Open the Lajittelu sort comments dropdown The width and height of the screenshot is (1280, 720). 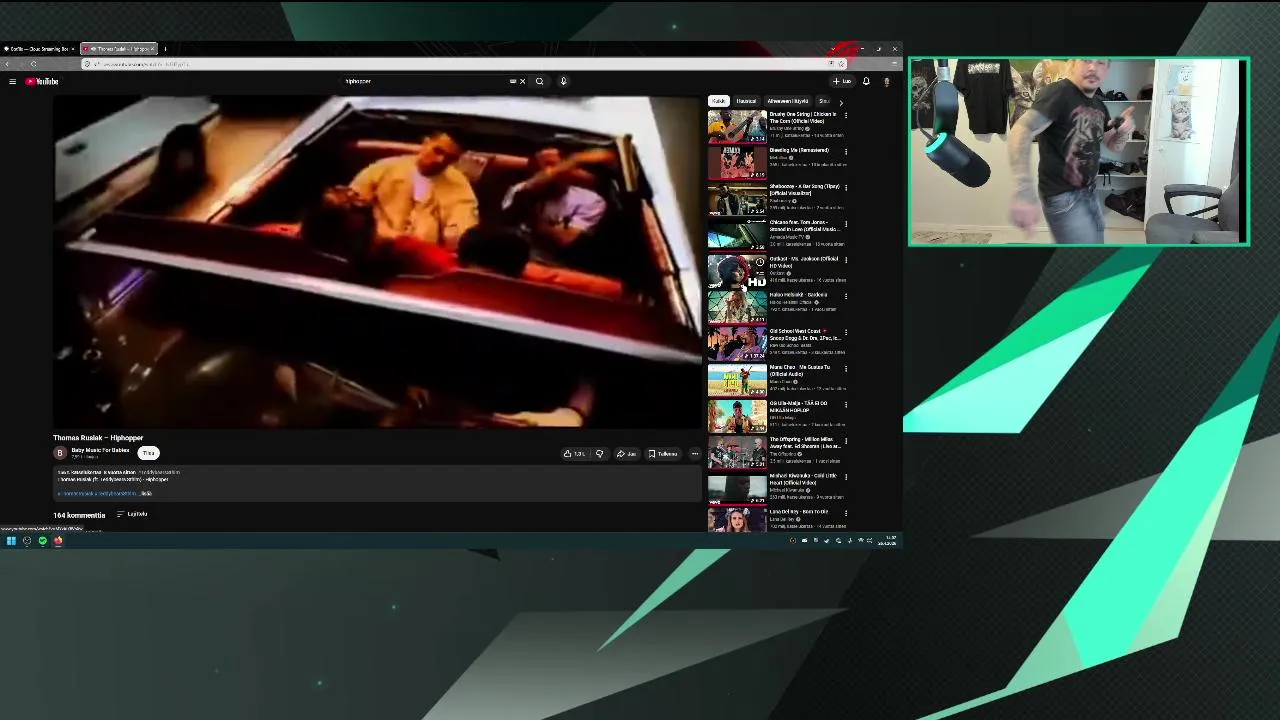pyautogui.click(x=132, y=514)
